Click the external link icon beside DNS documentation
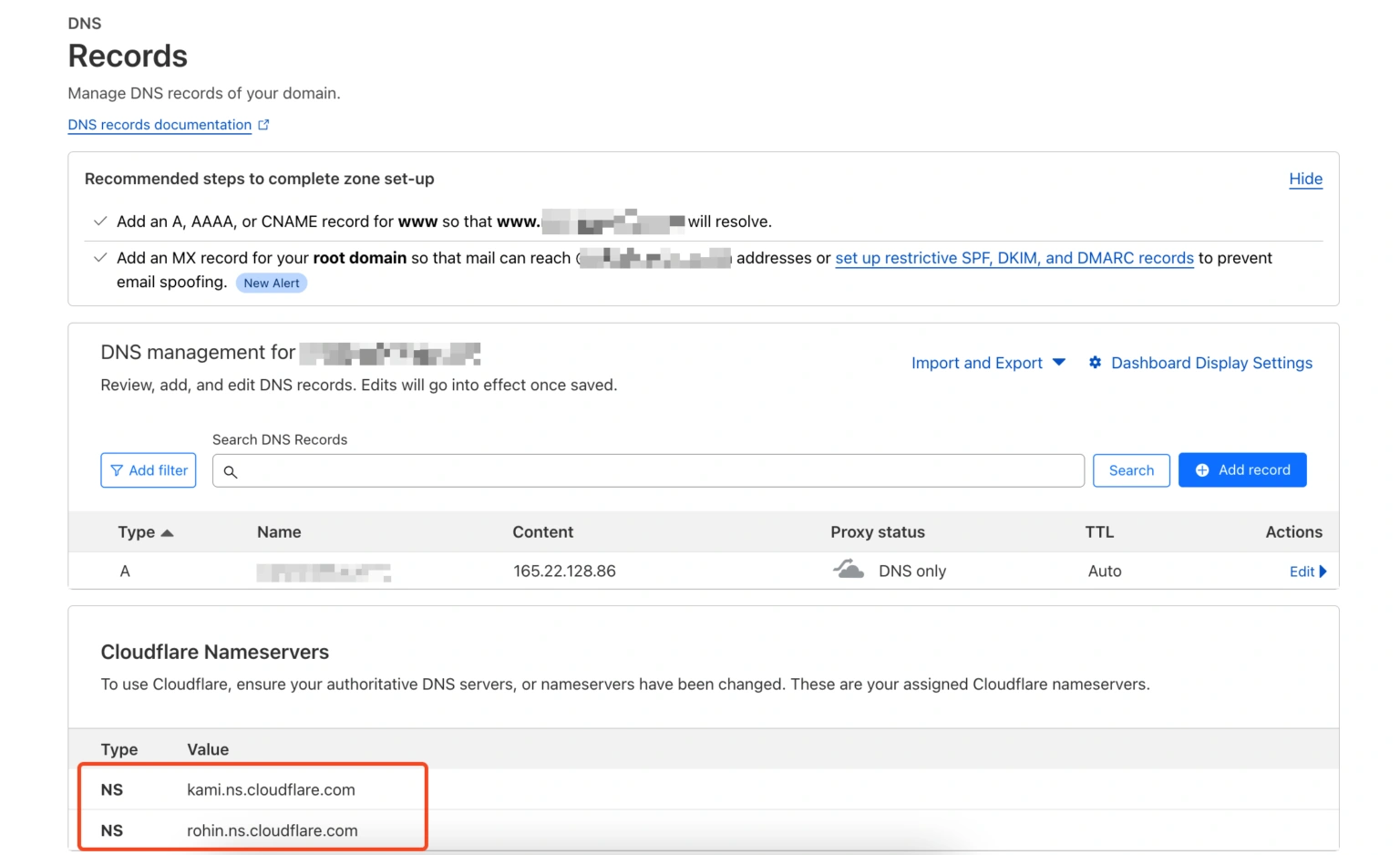The width and height of the screenshot is (1400, 855). 263,125
